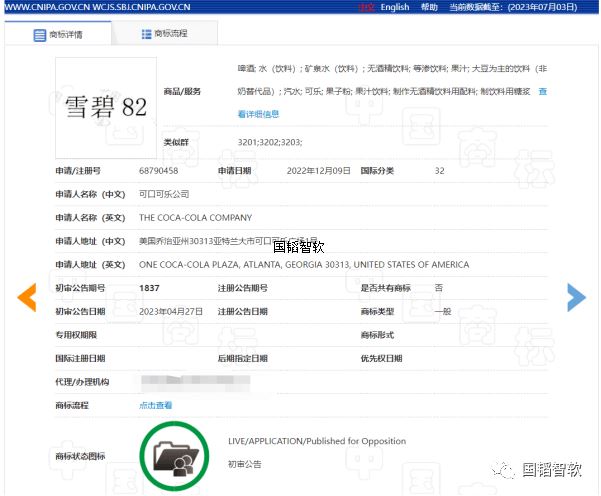601x496 pixels.
Task: Switch to the 商标流程 tab
Action: point(165,33)
